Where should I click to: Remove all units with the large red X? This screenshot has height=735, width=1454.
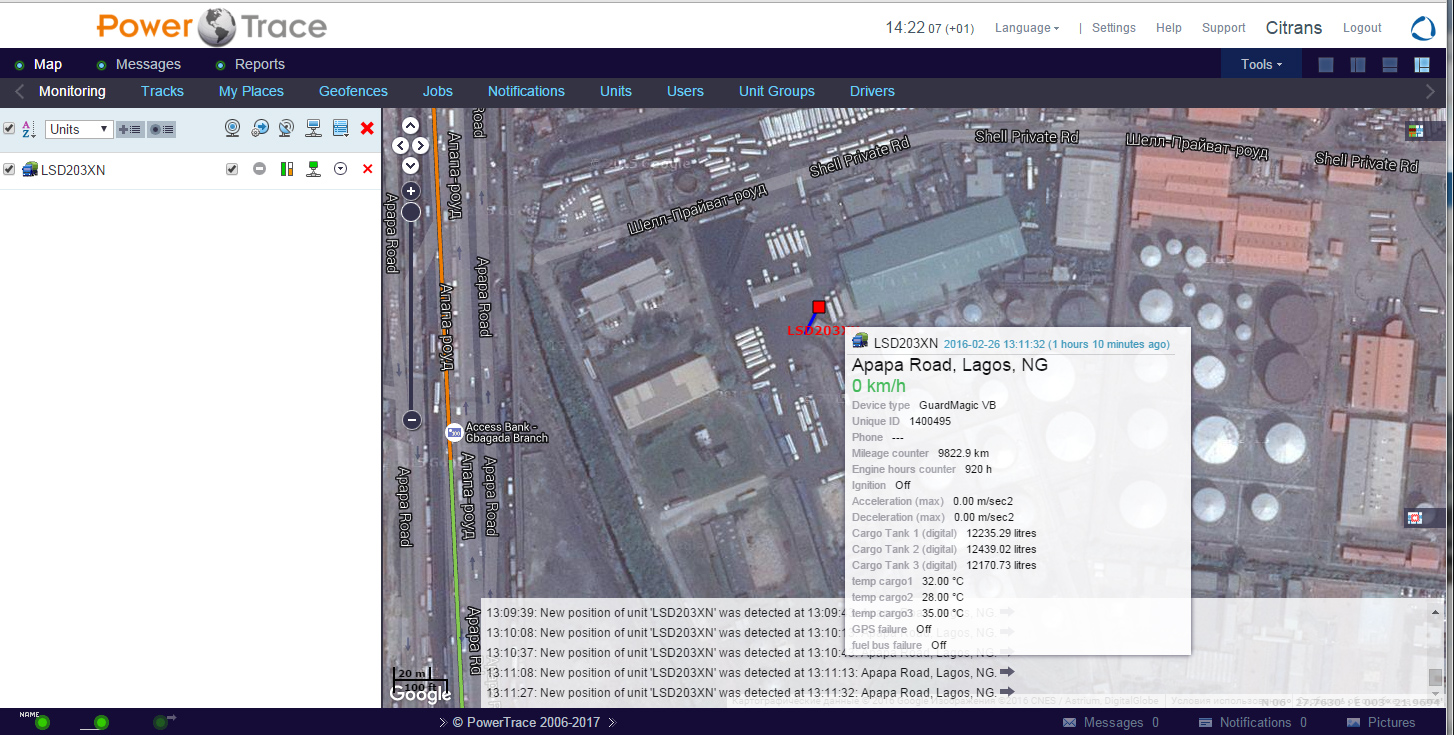tap(367, 128)
